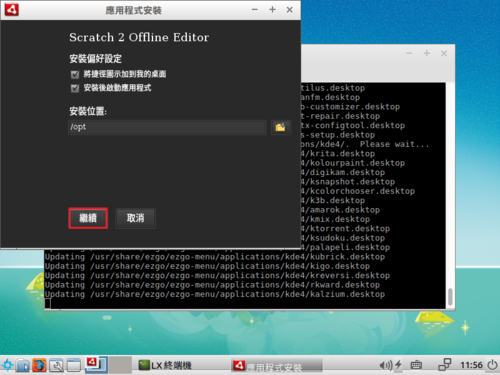Image resolution: width=500 pixels, height=375 pixels.
Task: Close the terminal window behind
Action: [x=444, y=53]
